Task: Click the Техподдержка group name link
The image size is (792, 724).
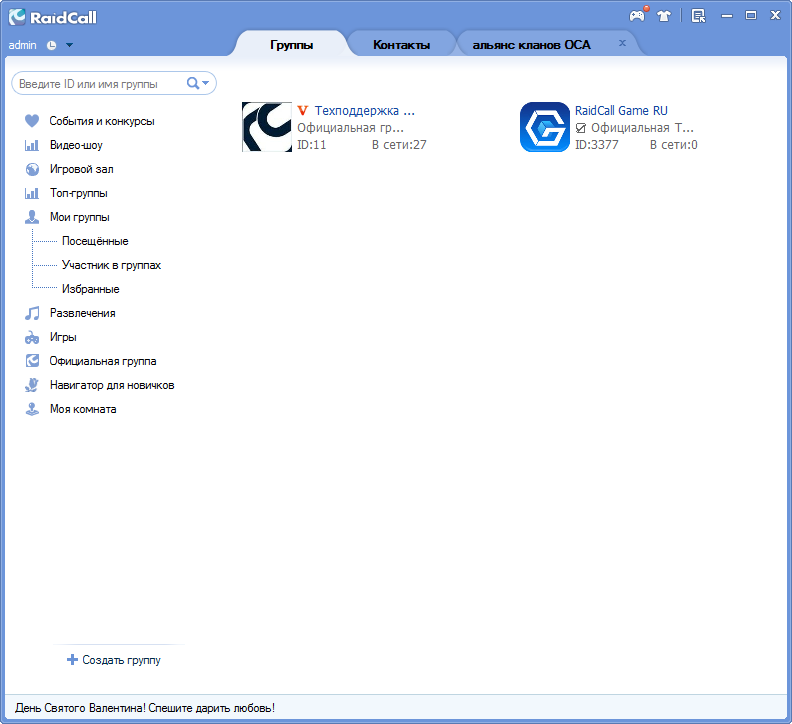Action: [x=365, y=111]
